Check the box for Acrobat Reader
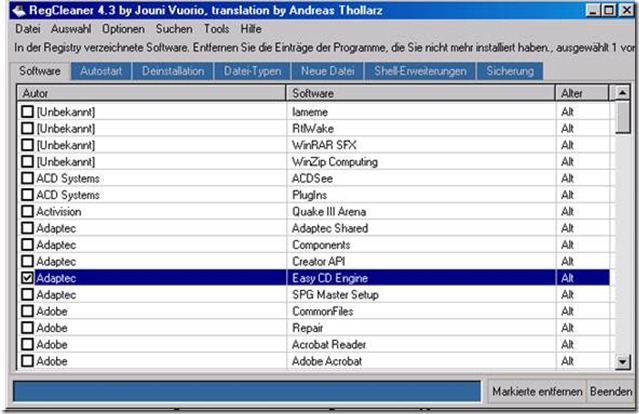Screen dimensions: 639x414 (27, 344)
